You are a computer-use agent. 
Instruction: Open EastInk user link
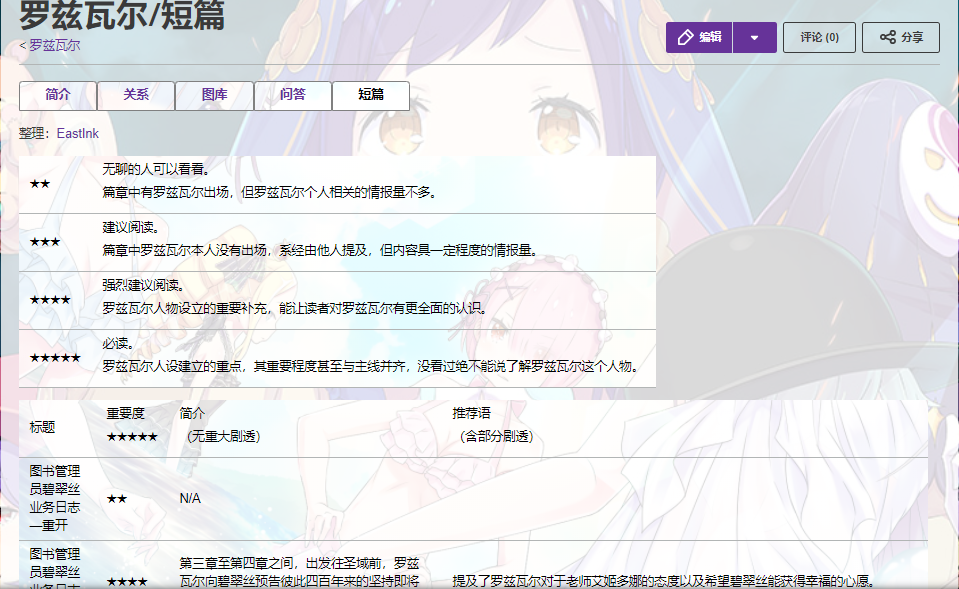pyautogui.click(x=78, y=133)
